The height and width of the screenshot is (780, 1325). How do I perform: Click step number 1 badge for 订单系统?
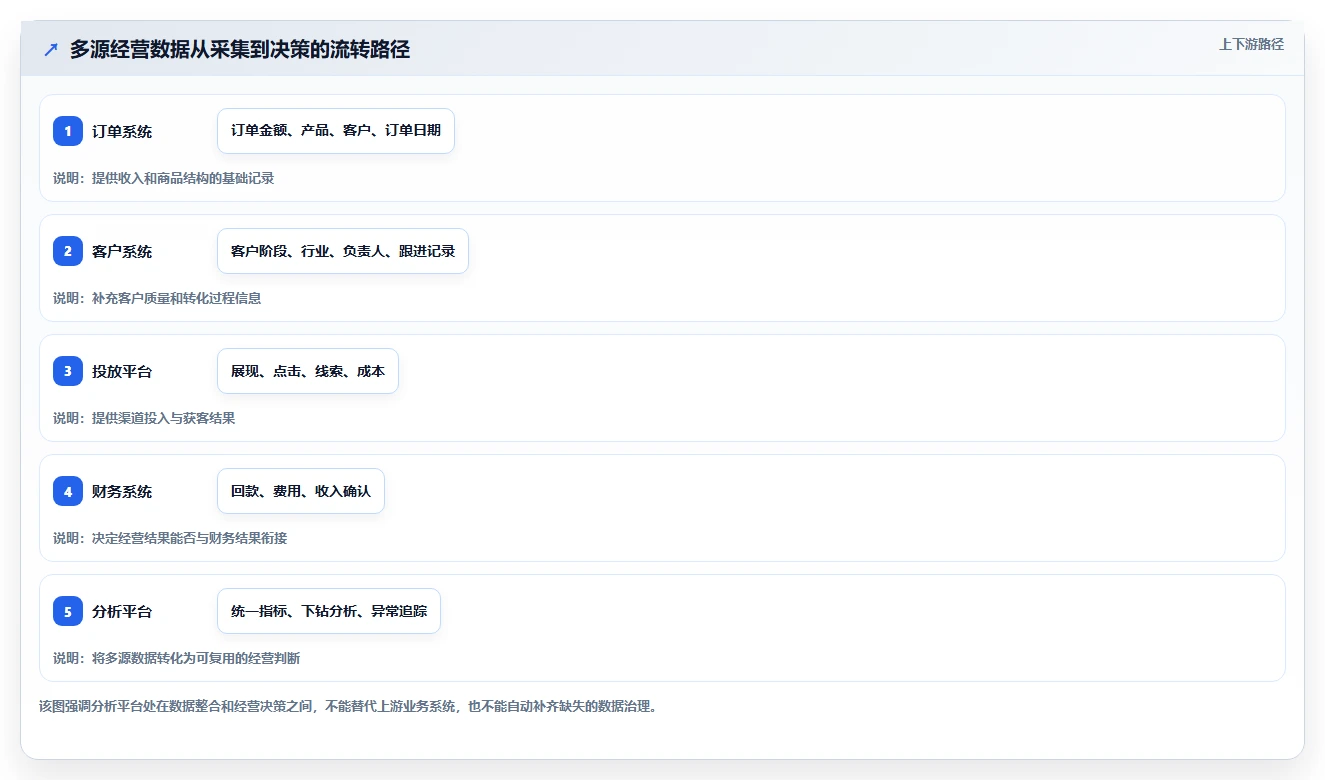(x=68, y=131)
